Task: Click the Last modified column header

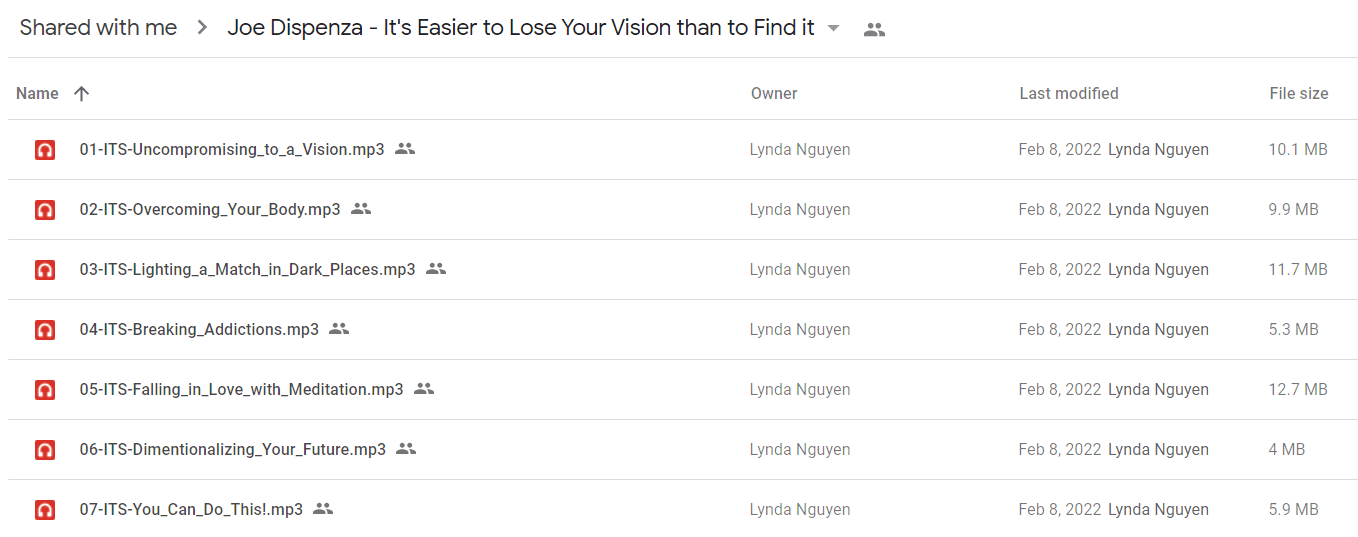Action: (x=1069, y=93)
